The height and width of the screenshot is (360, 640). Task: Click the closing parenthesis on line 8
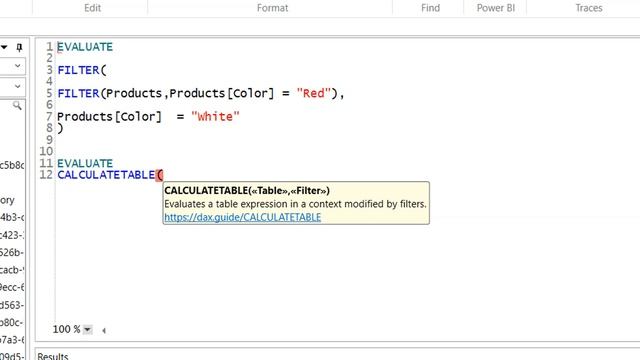pos(60,129)
